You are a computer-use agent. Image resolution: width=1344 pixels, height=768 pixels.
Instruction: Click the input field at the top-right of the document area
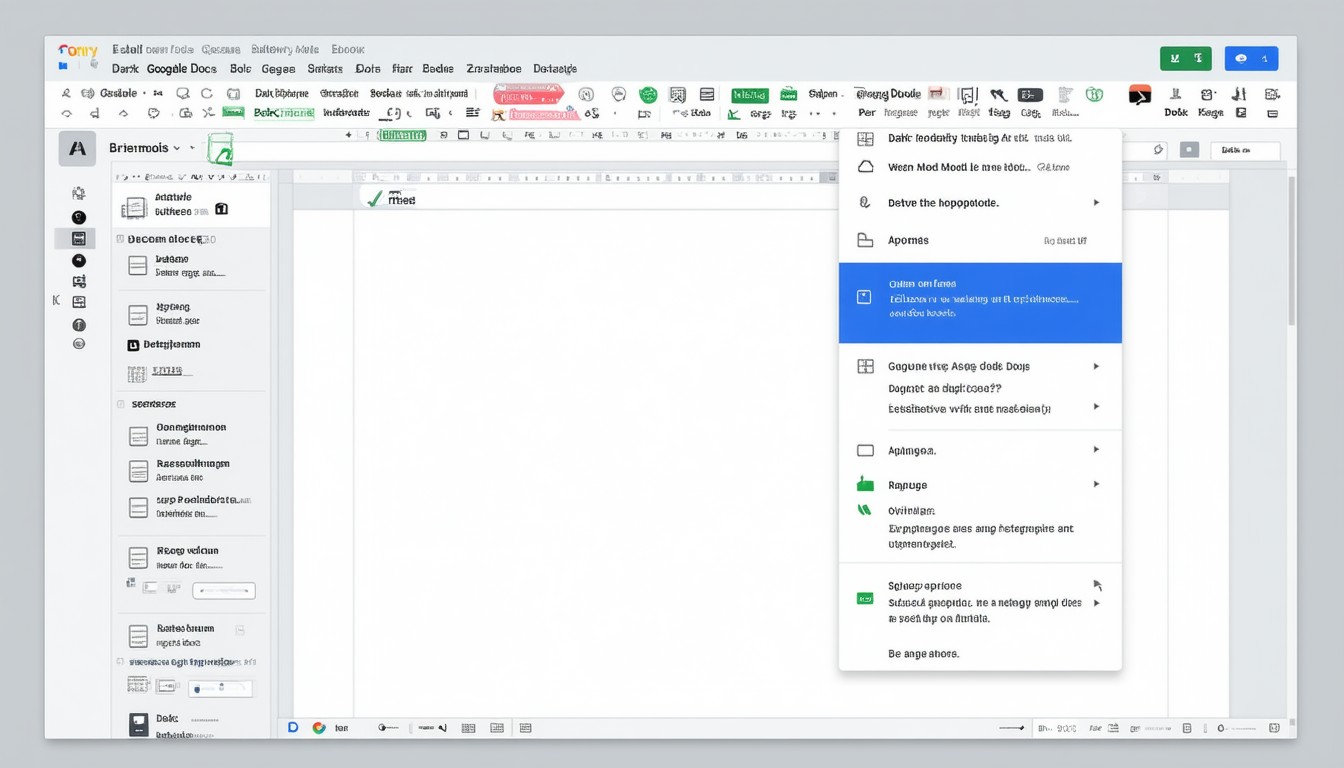coord(1245,151)
